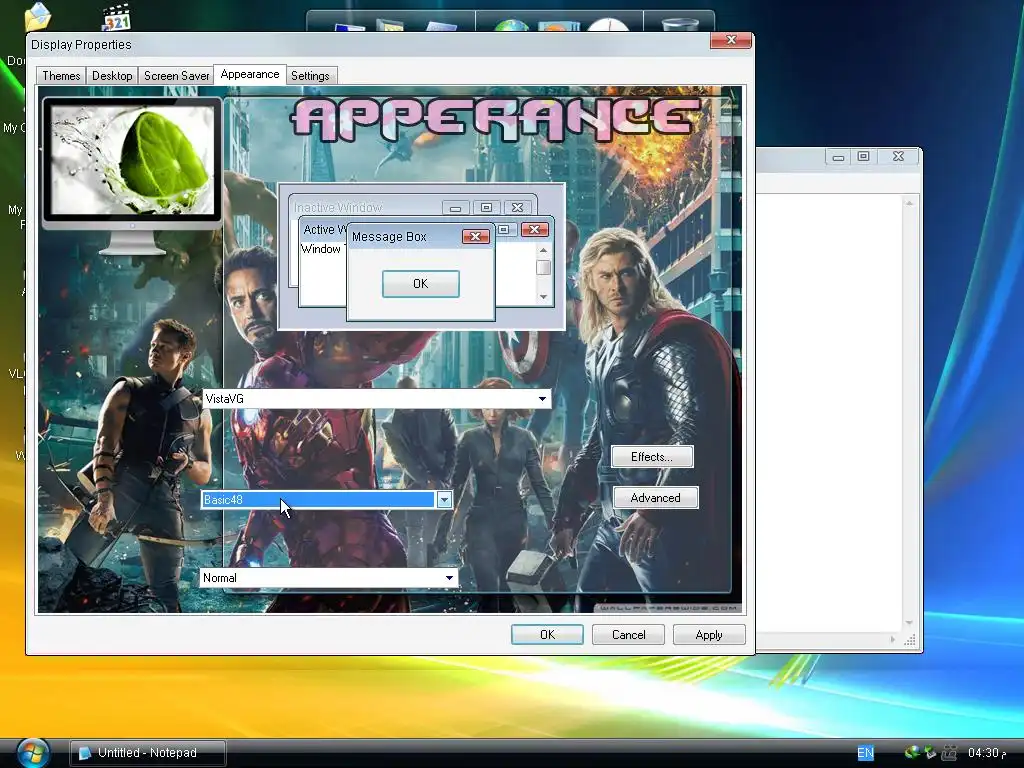The width and height of the screenshot is (1024, 768).
Task: Close the Display Properties dialog
Action: tap(731, 40)
